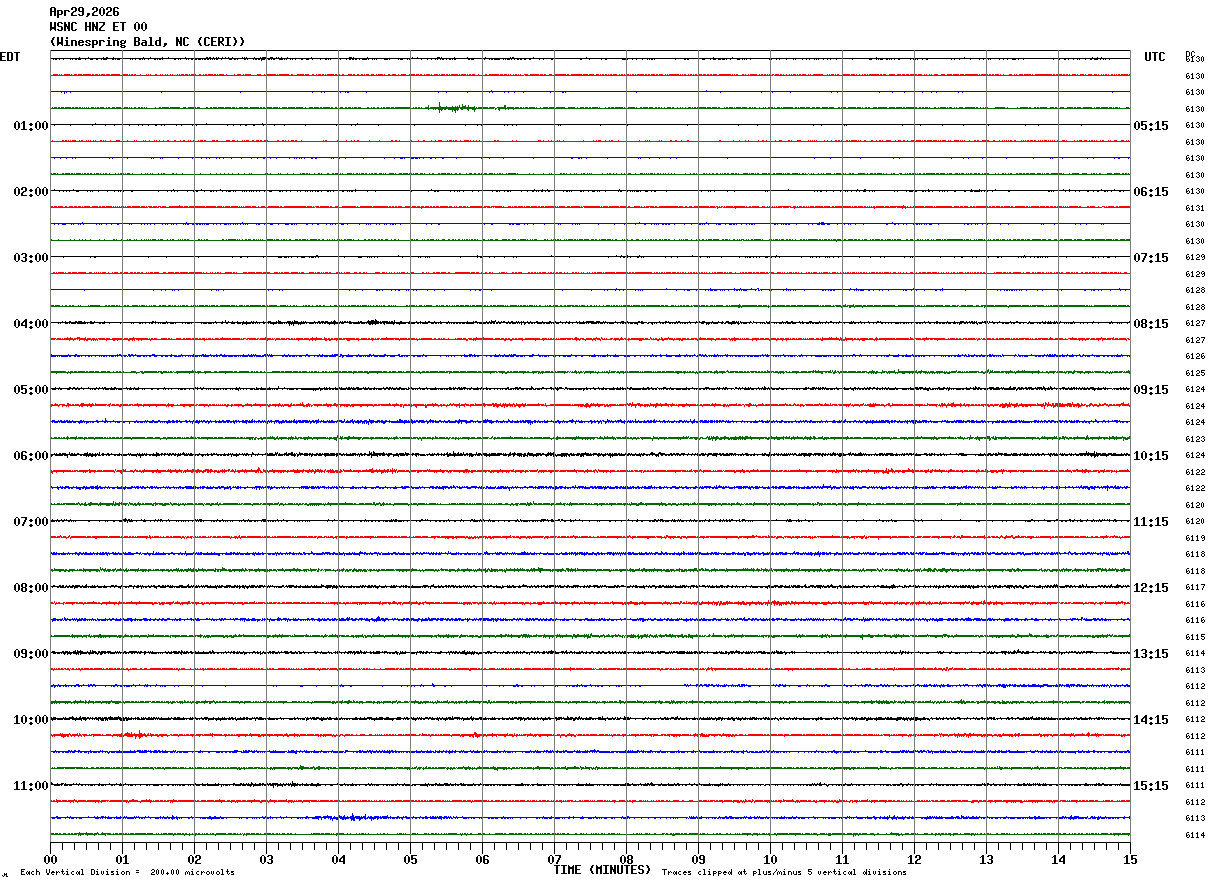The width and height of the screenshot is (1210, 886).
Task: Select the 08:00 EDT row label
Action: click(x=31, y=588)
